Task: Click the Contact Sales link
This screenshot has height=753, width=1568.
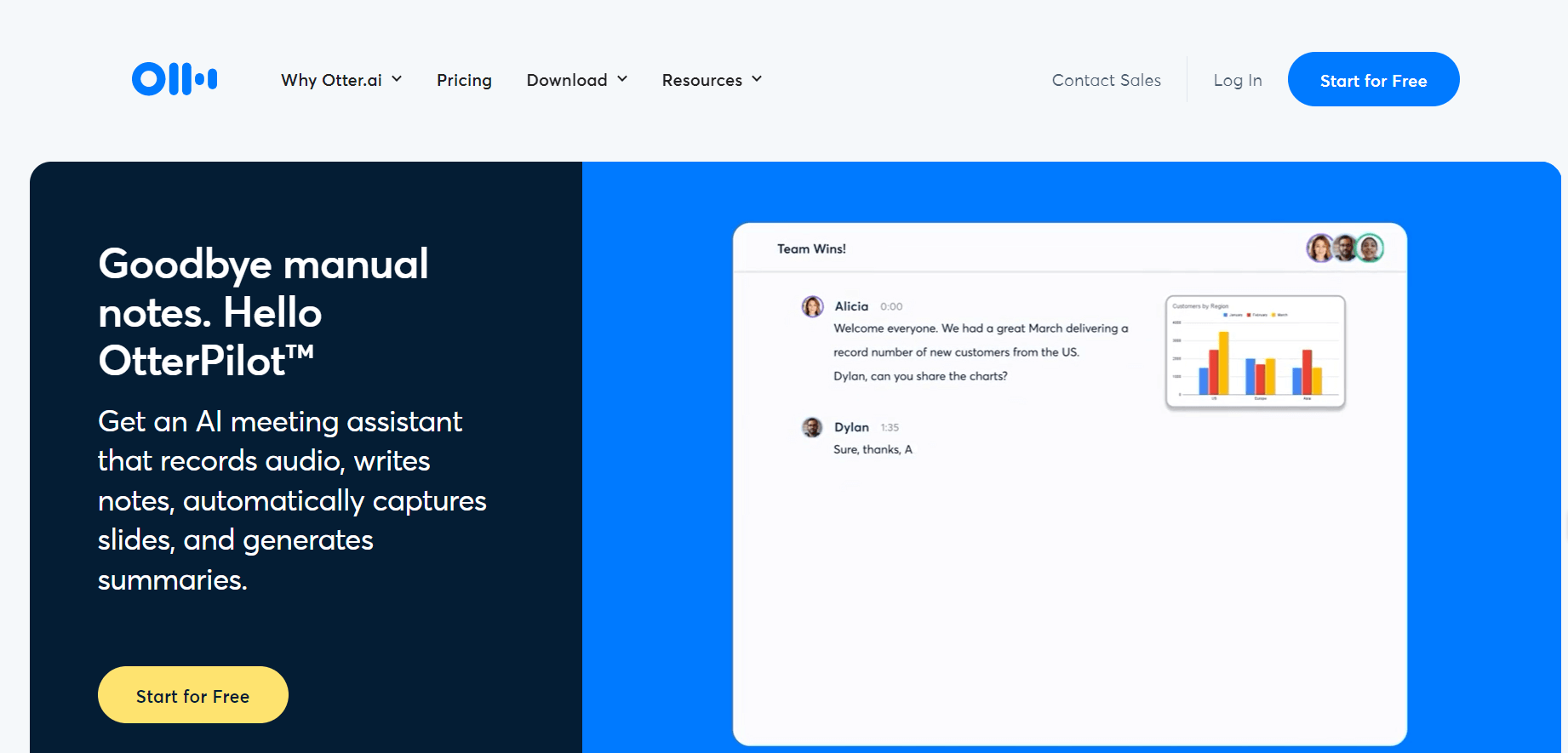Action: tap(1106, 80)
